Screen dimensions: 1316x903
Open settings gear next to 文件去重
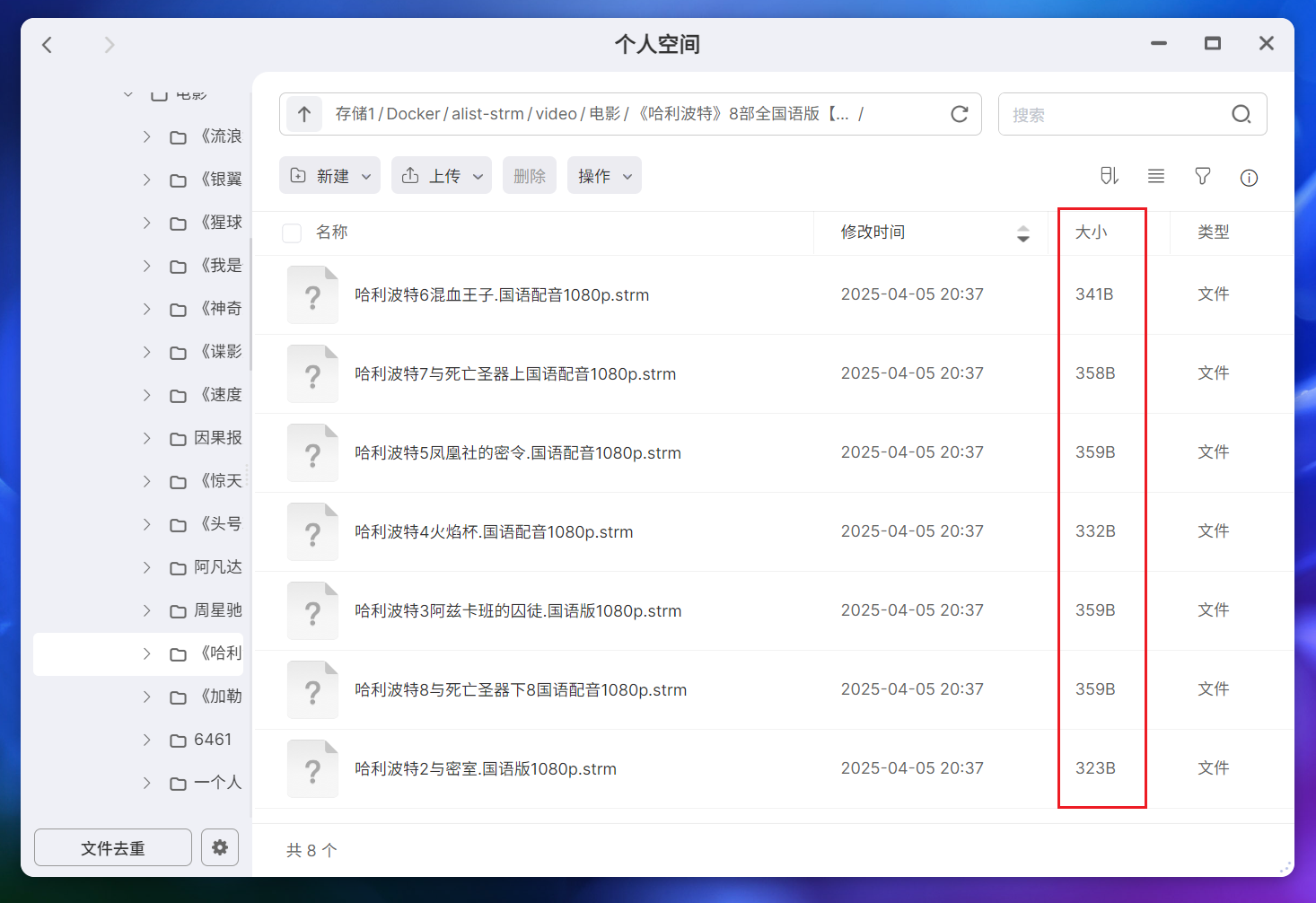click(220, 847)
